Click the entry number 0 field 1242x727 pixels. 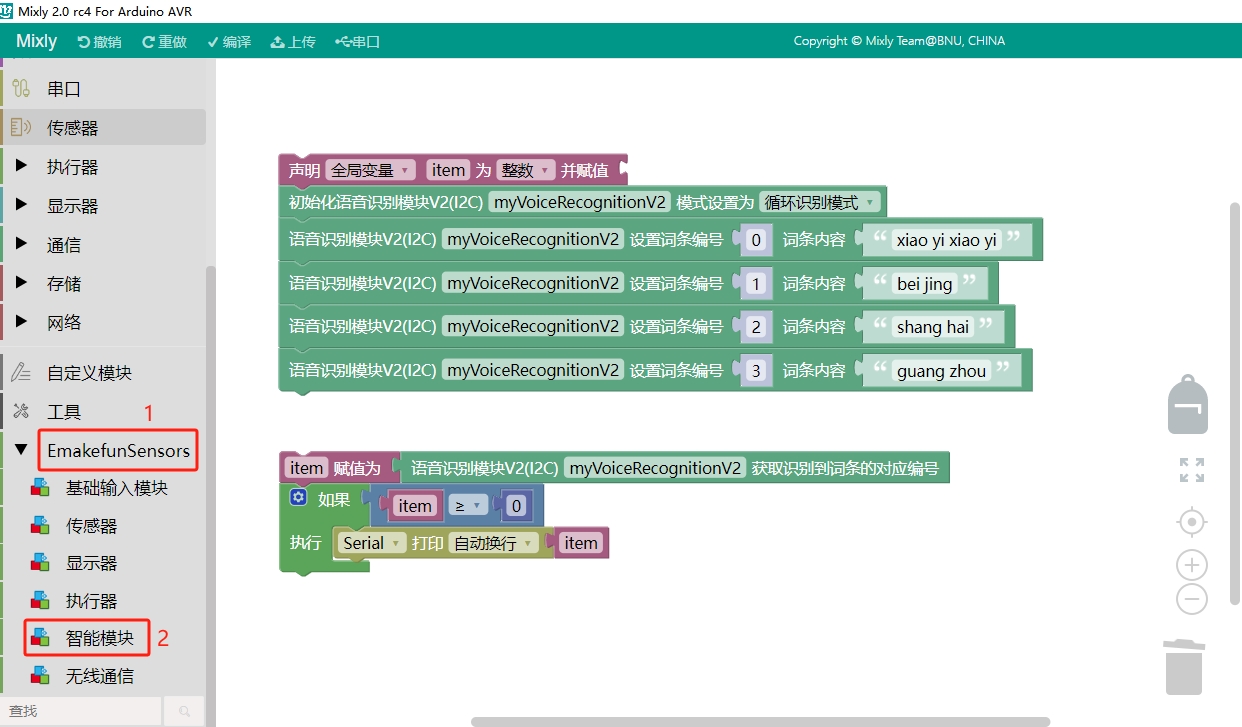[756, 240]
